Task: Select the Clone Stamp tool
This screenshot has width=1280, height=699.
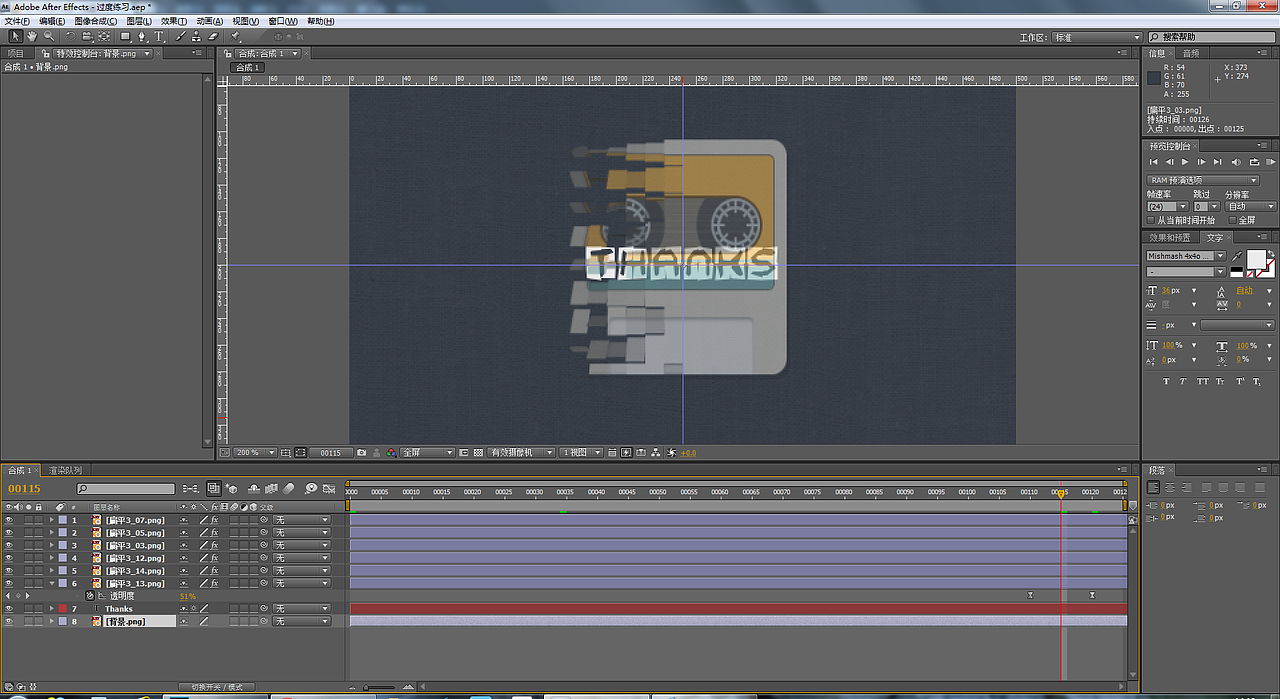Action: 196,36
